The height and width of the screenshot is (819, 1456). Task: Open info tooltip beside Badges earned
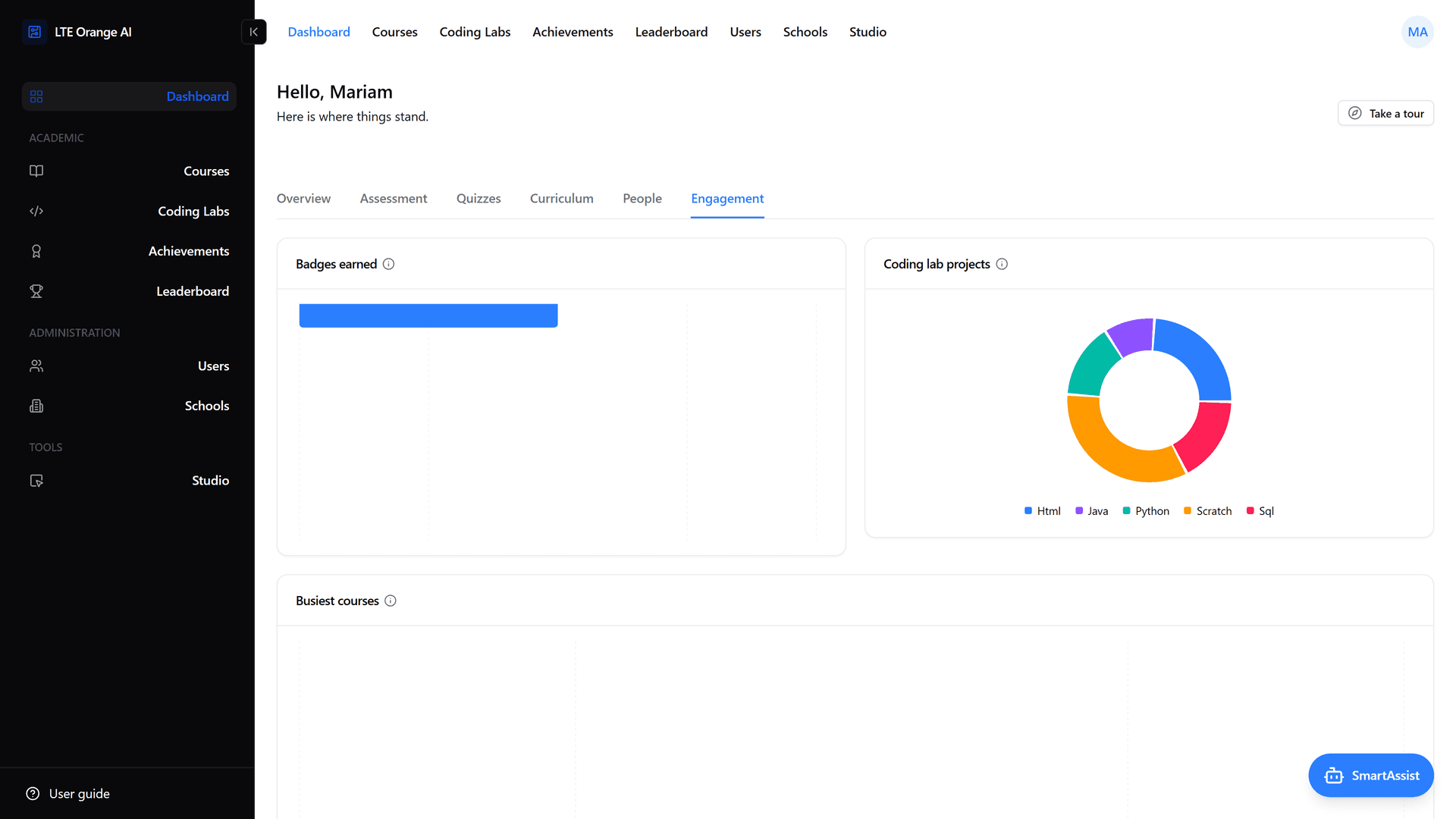click(388, 264)
